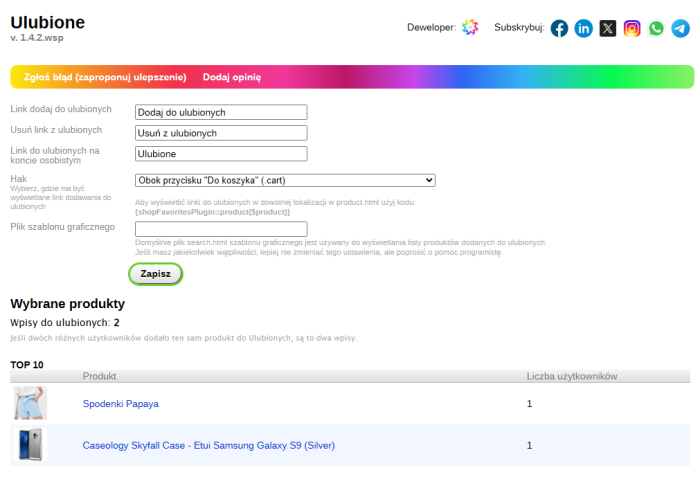Open the X (Twitter) icon
This screenshot has width=700, height=486.
pos(608,28)
